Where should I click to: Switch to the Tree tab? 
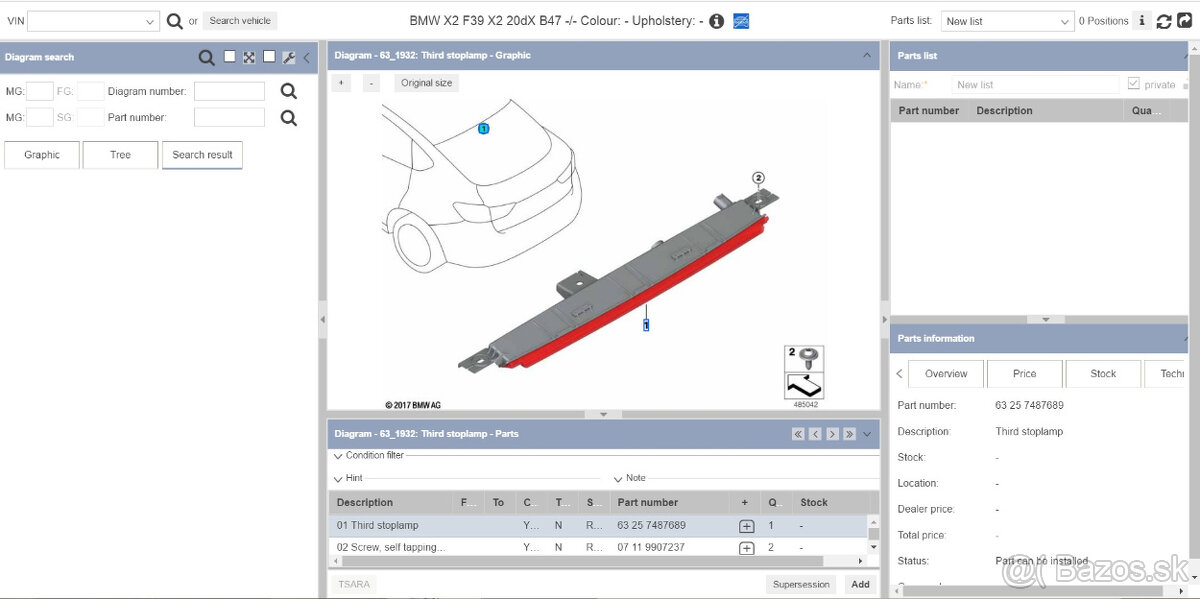tap(120, 155)
